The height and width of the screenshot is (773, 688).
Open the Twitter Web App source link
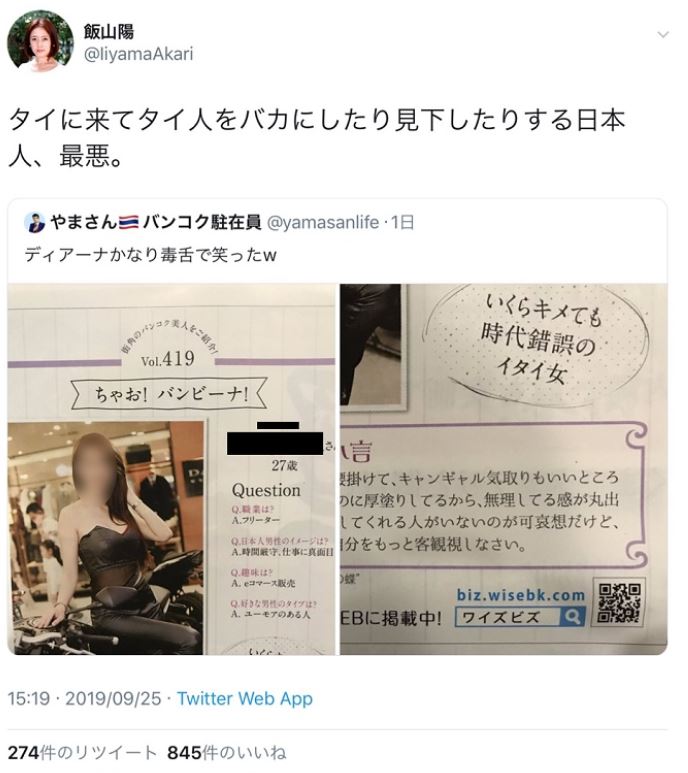pos(245,699)
